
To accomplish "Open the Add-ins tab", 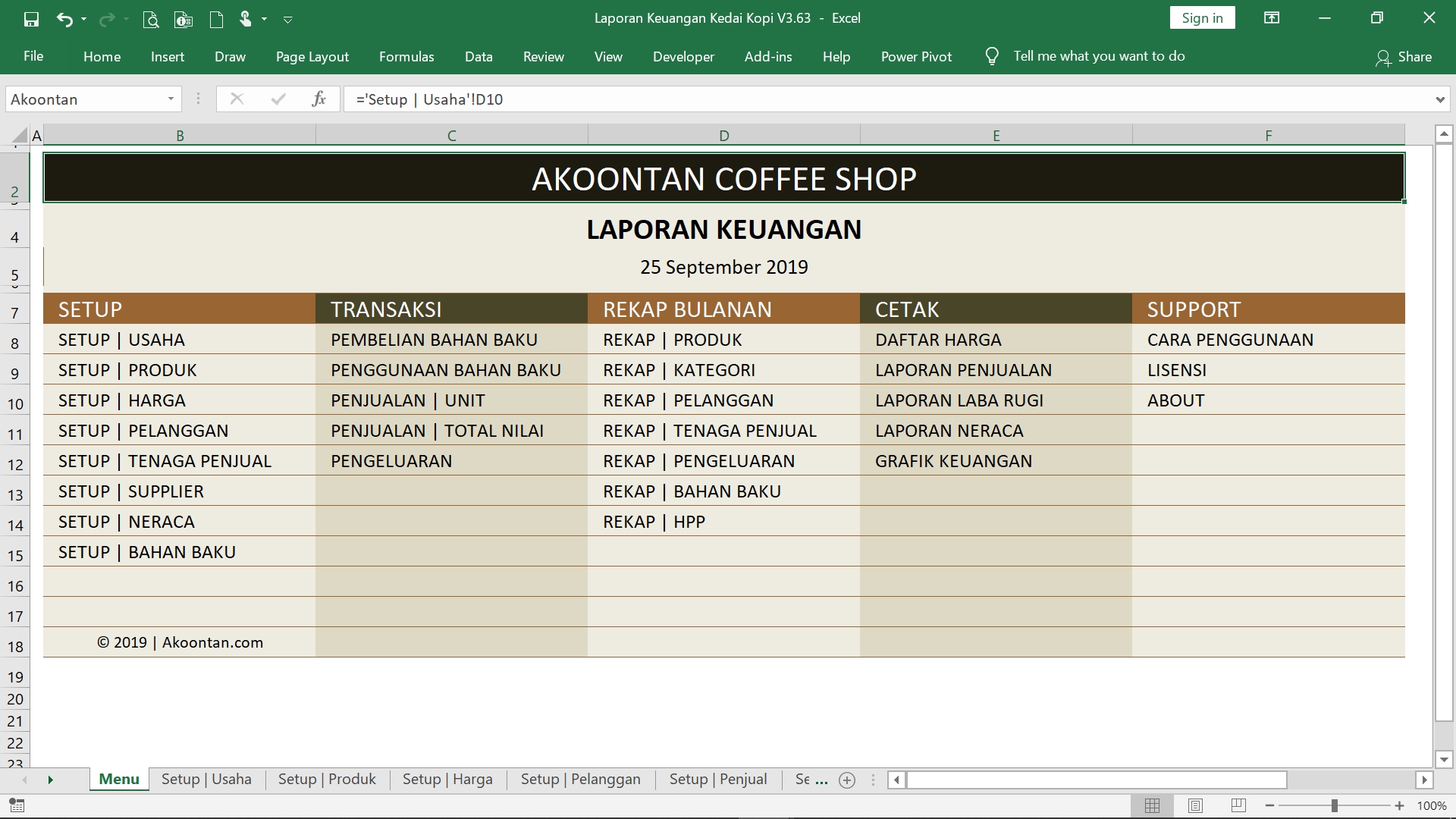I will [x=768, y=56].
